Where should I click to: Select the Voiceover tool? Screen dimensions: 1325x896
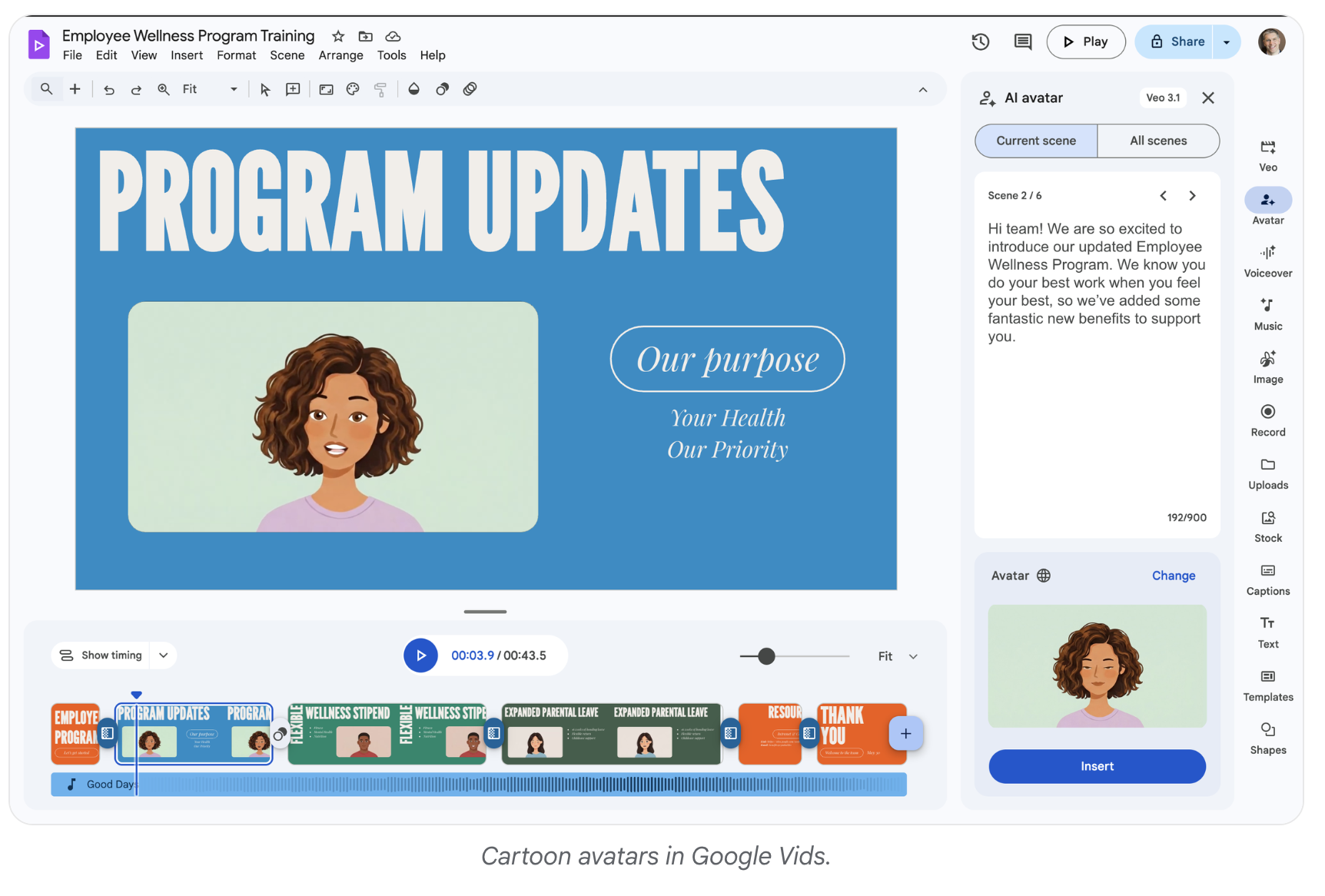click(1267, 261)
